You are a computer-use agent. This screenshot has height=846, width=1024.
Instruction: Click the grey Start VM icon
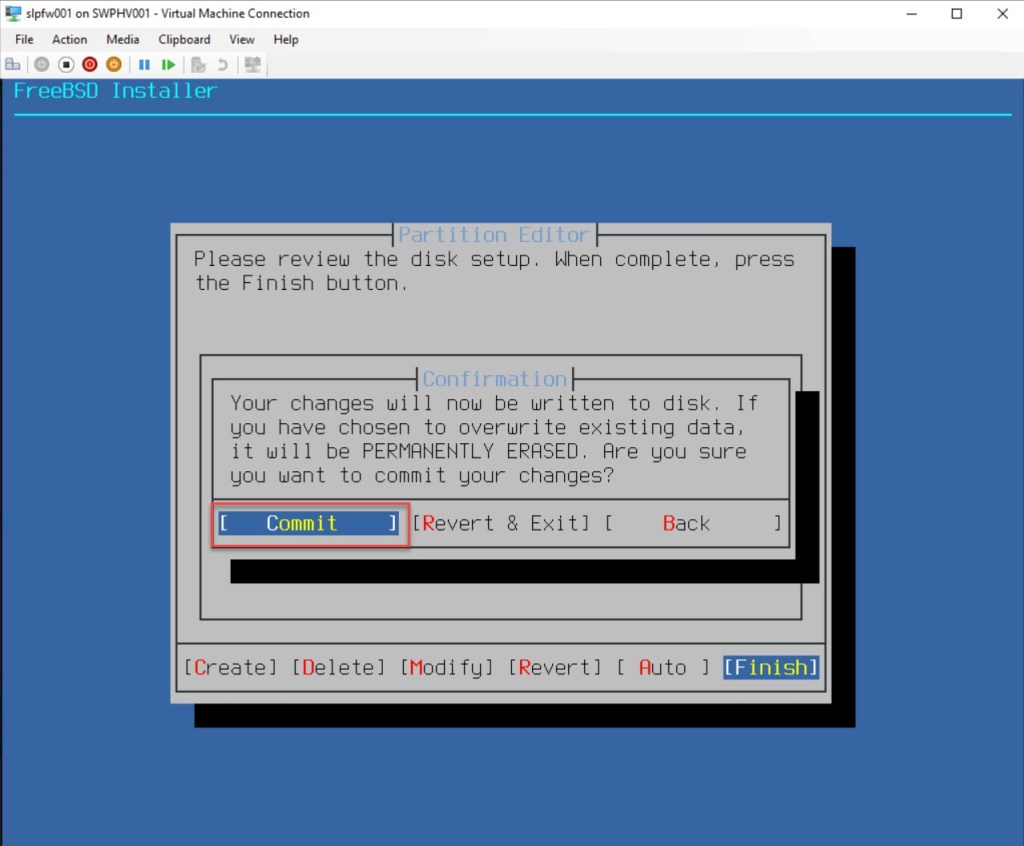41,64
